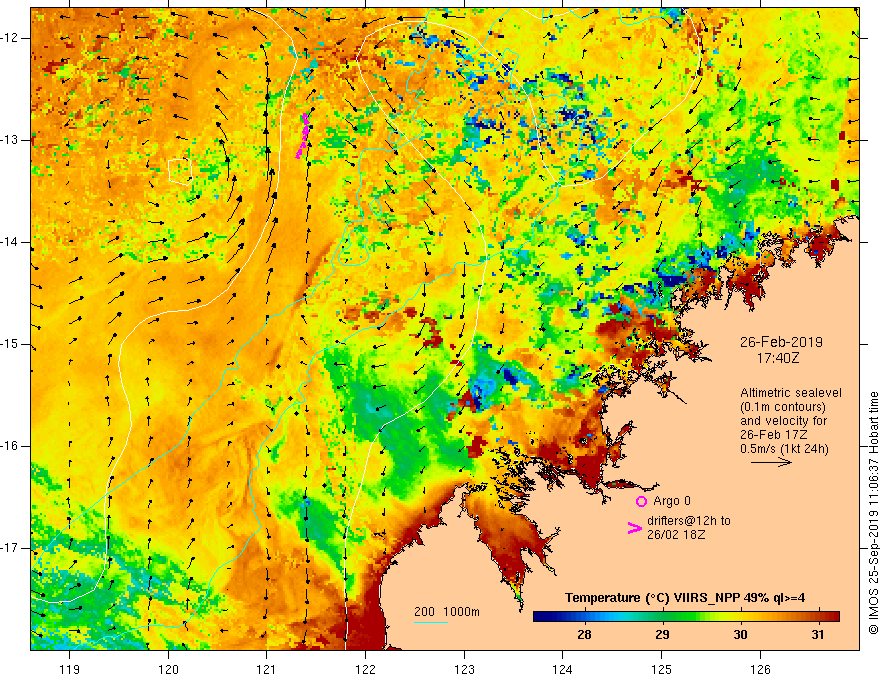Click the dark red end of color bar

coord(833,617)
